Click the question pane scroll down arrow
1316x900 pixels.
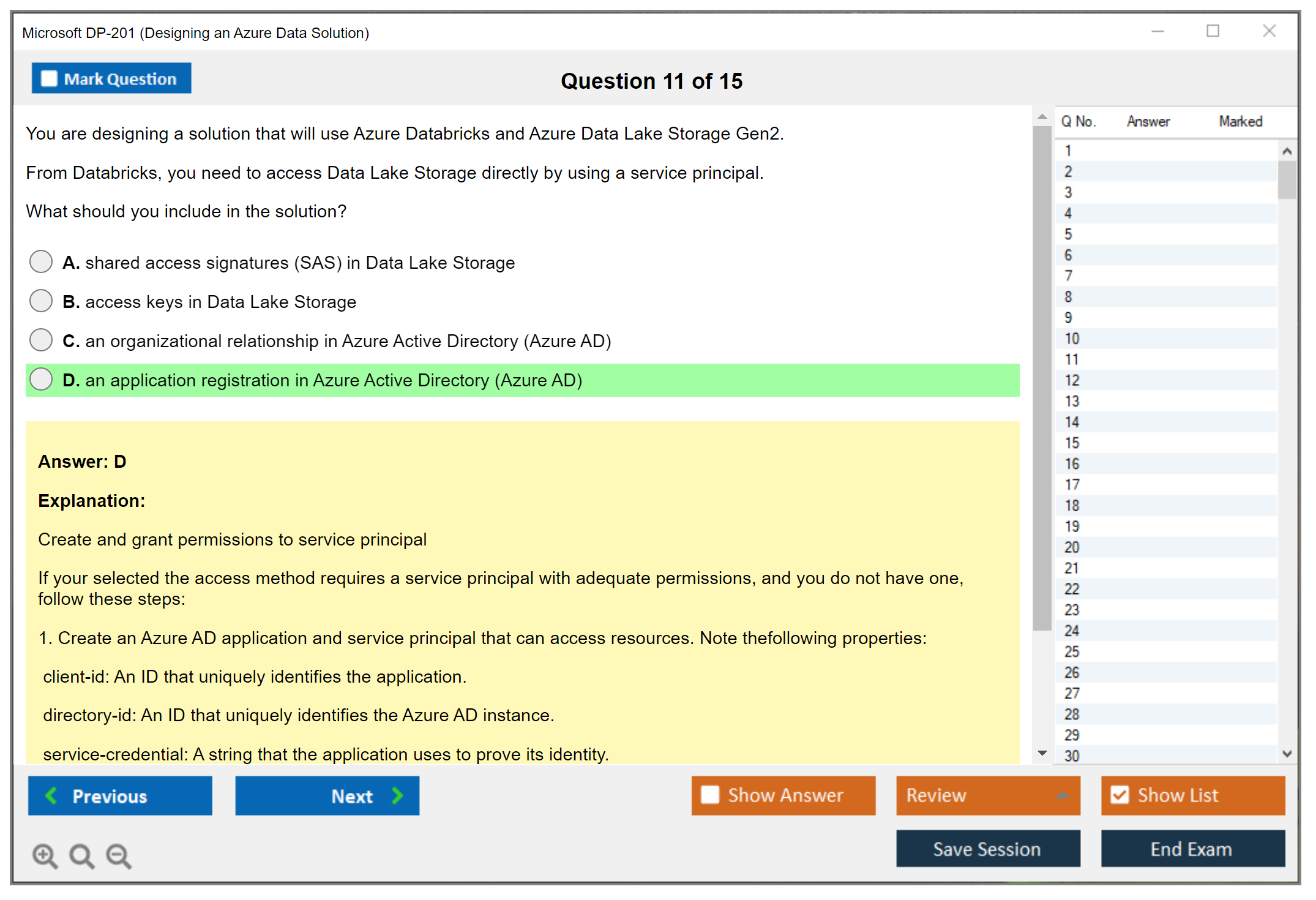click(x=1042, y=753)
